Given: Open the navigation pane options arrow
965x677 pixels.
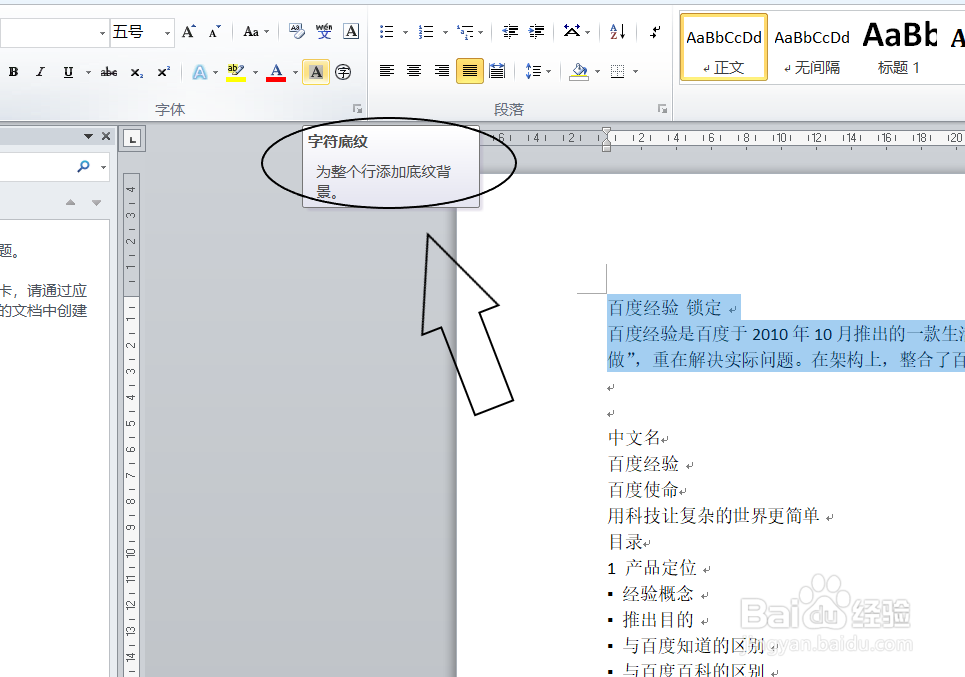Looking at the screenshot, I should click(x=89, y=136).
